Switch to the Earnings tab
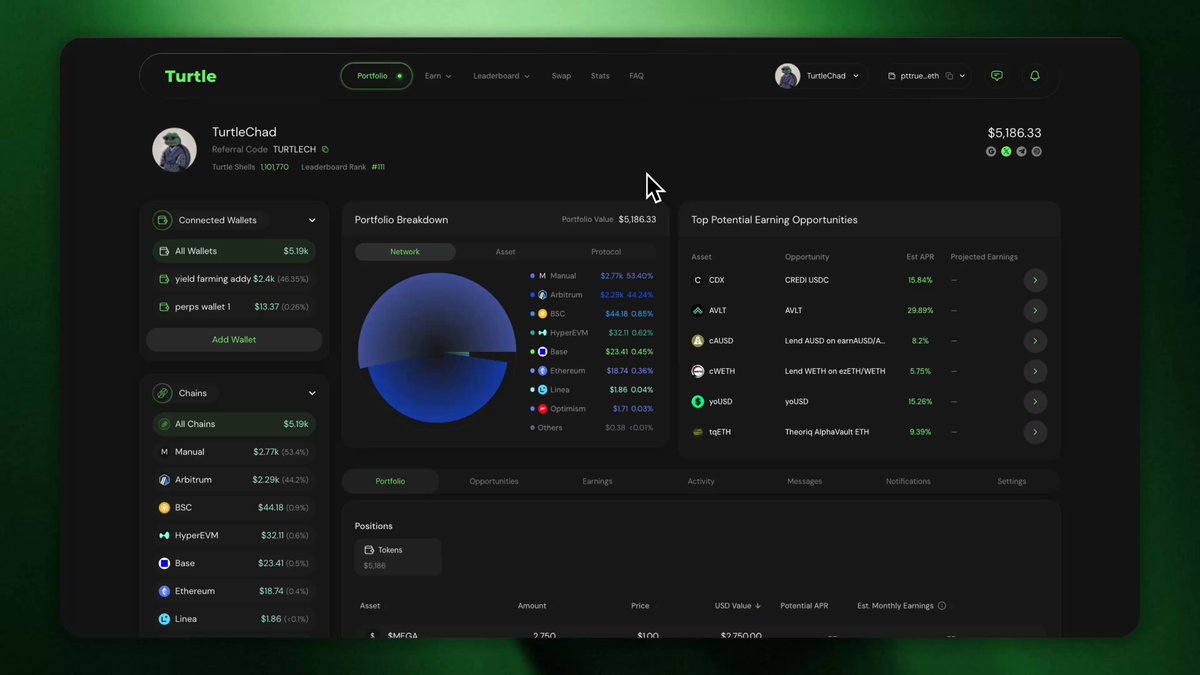 [x=597, y=481]
